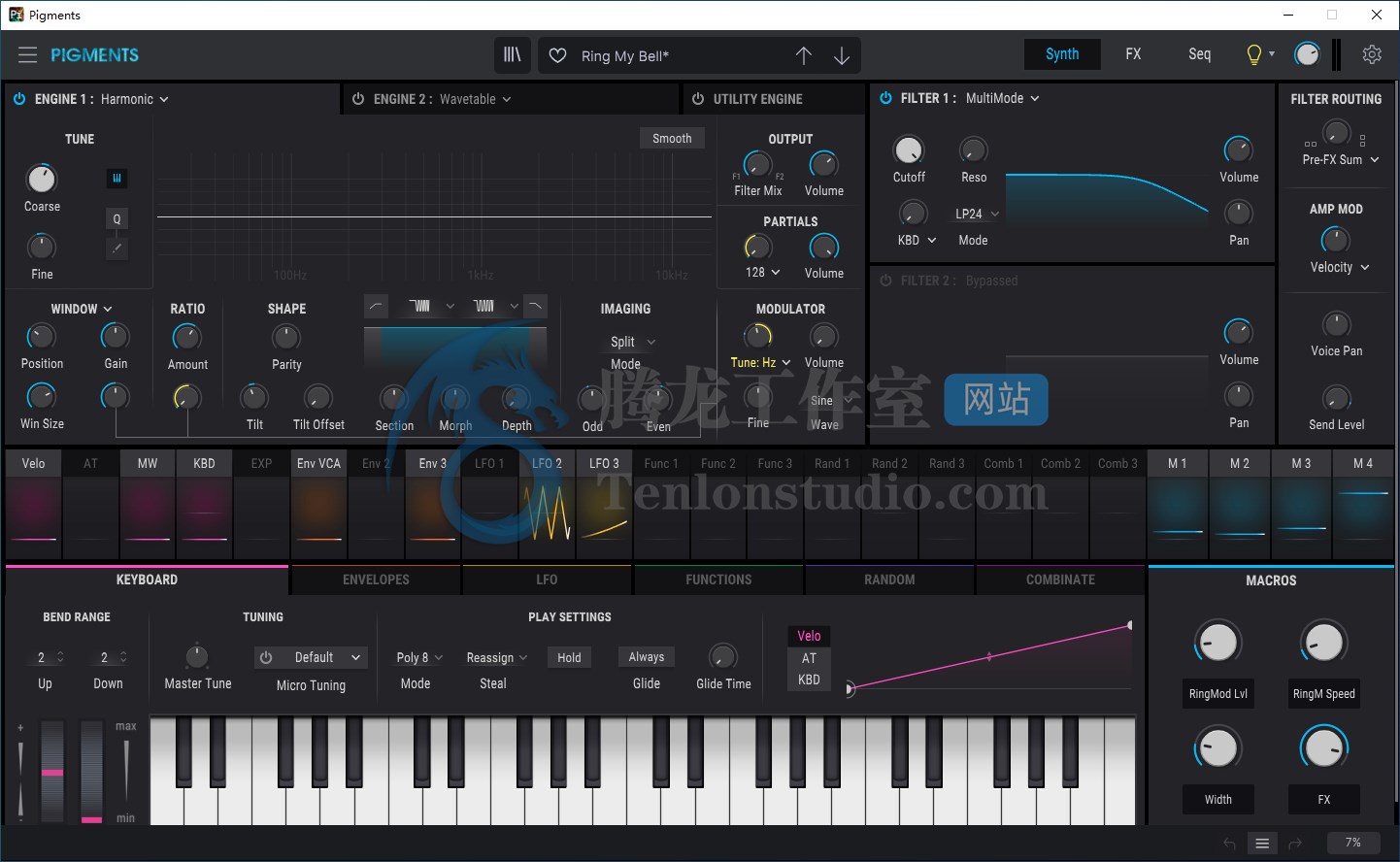
Task: Select Env VCA modulation source
Action: pyautogui.click(x=318, y=504)
